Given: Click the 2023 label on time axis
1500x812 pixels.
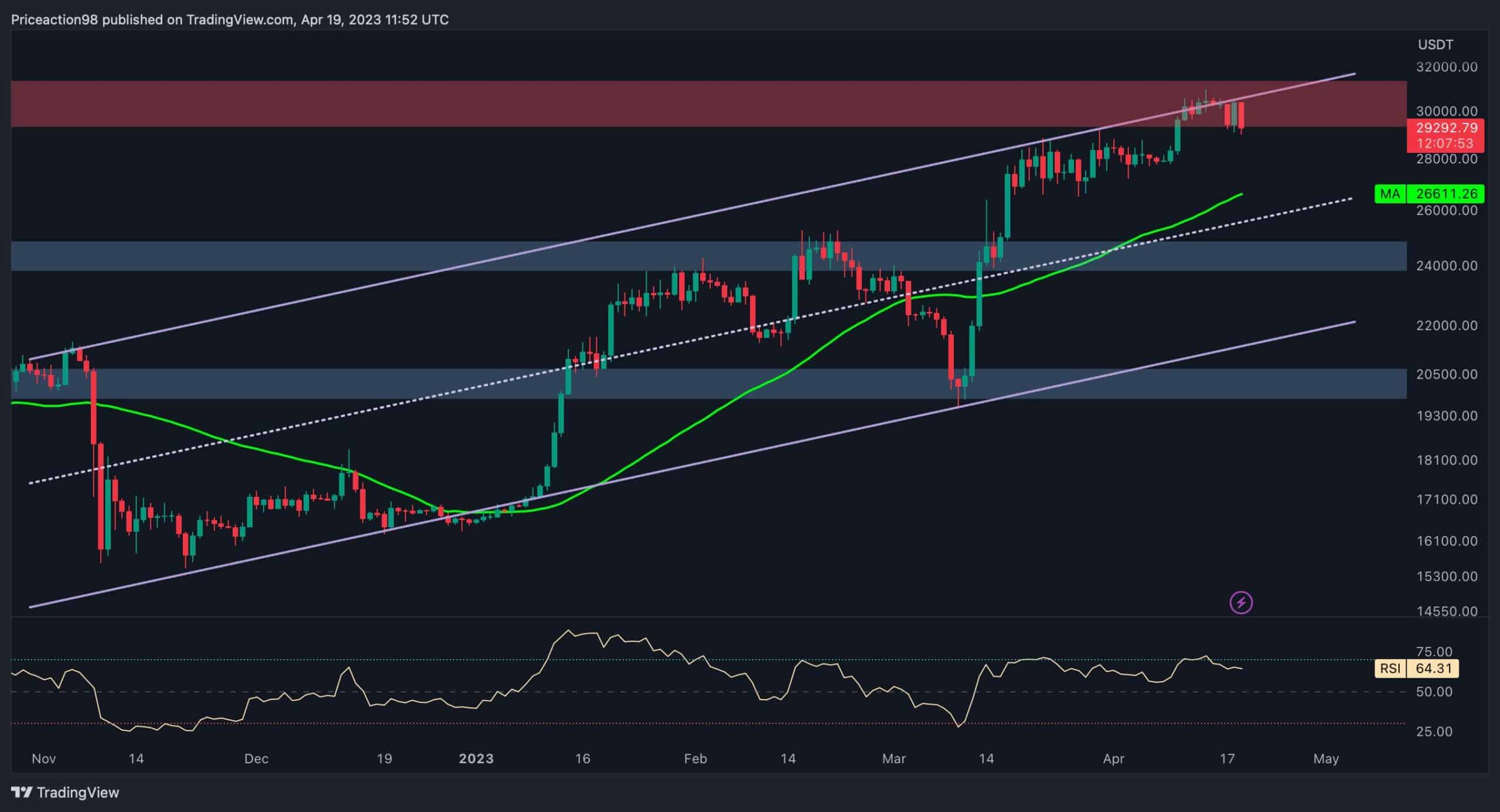Looking at the screenshot, I should [476, 759].
